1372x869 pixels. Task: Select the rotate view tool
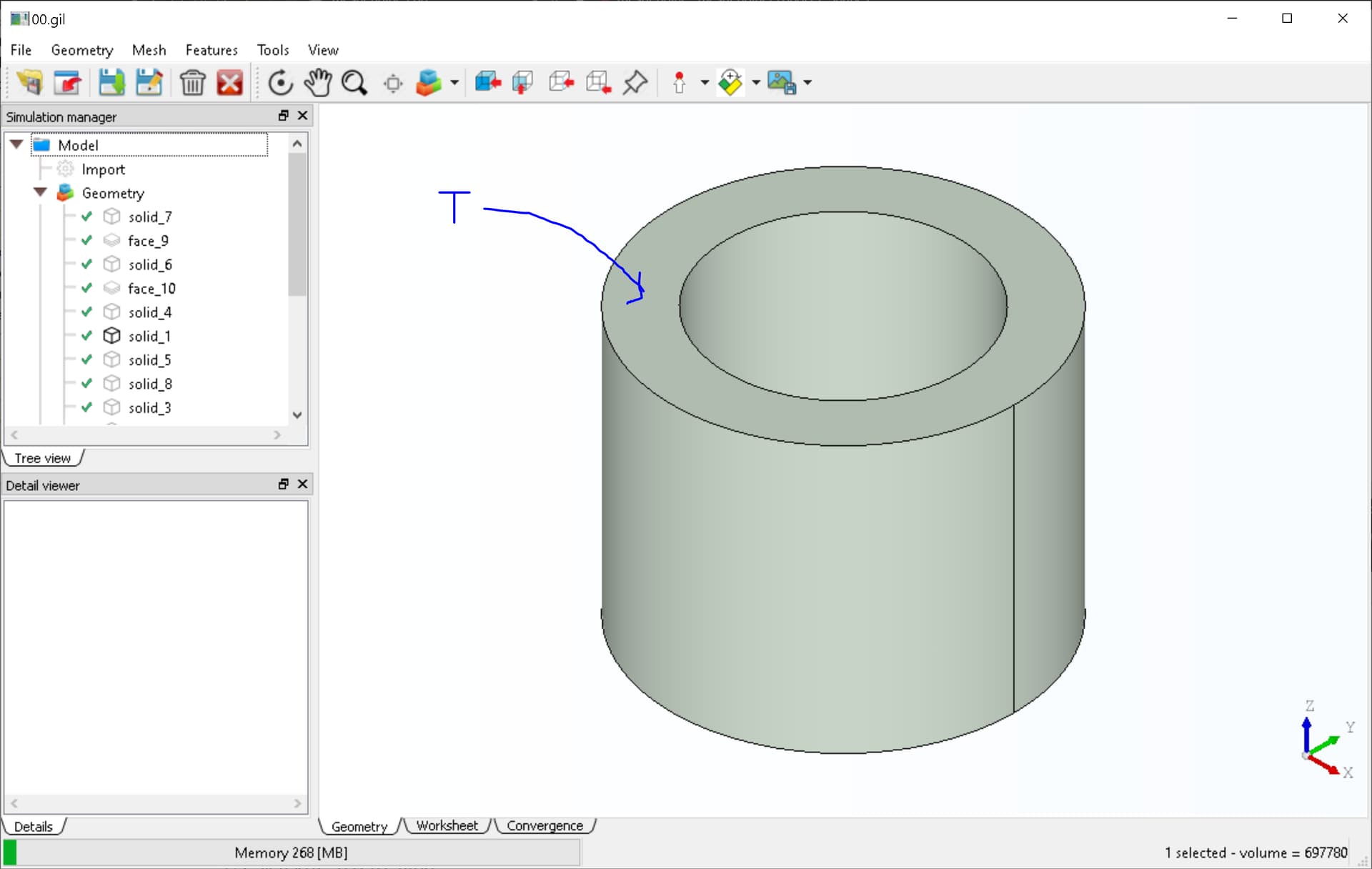[x=280, y=83]
